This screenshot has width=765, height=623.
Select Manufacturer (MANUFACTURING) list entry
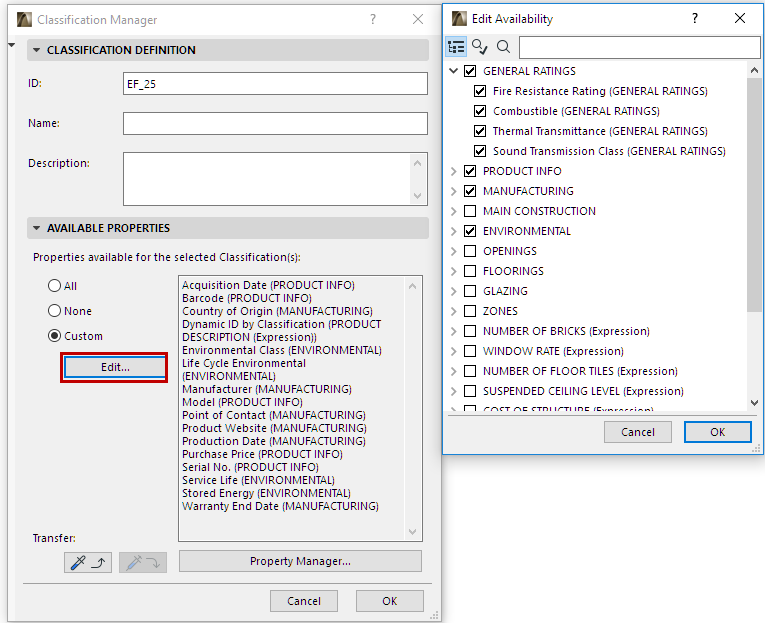pyautogui.click(x=266, y=389)
